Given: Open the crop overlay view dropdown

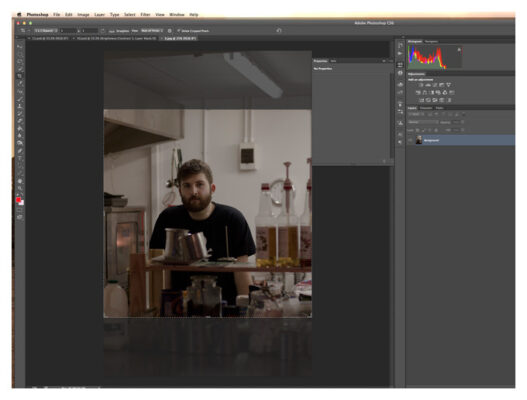Looking at the screenshot, I should (152, 31).
